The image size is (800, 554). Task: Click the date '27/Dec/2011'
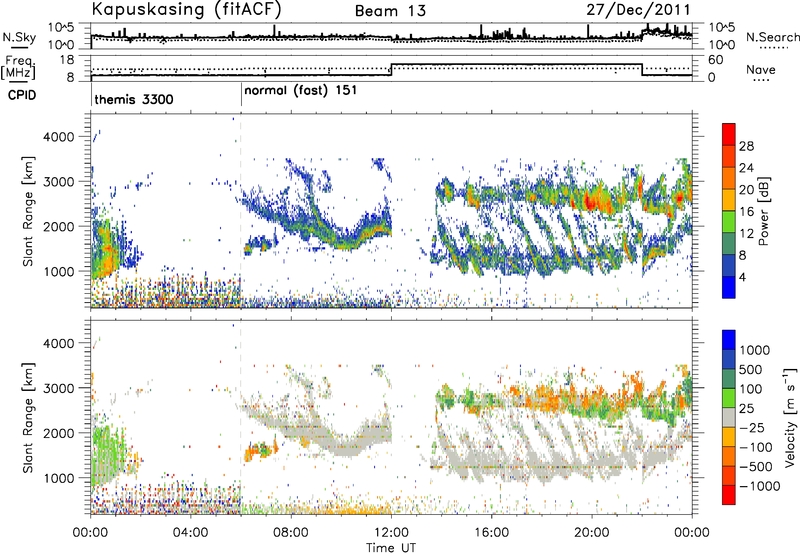(638, 10)
